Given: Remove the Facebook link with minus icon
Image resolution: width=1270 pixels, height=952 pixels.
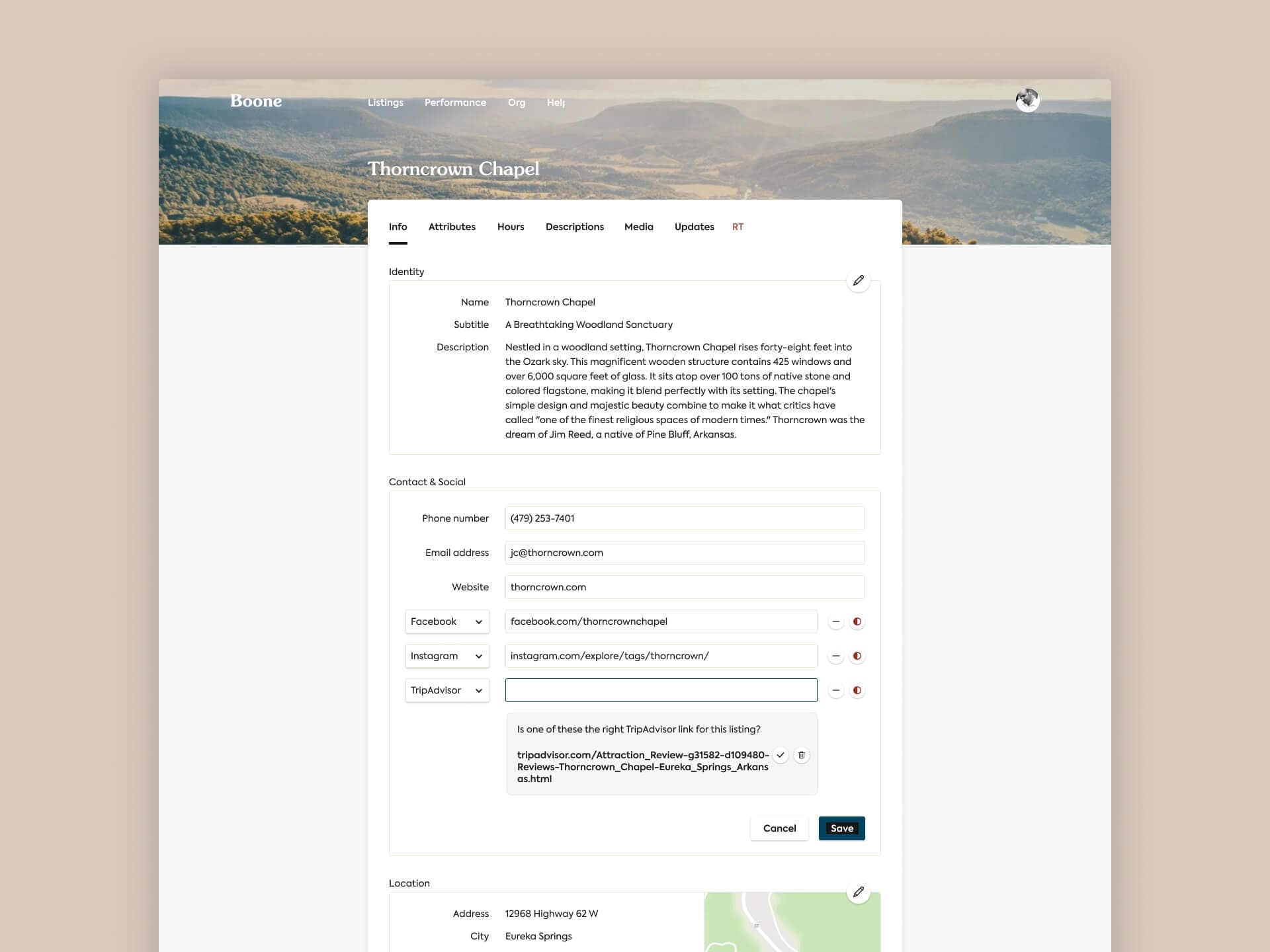Looking at the screenshot, I should 836,621.
